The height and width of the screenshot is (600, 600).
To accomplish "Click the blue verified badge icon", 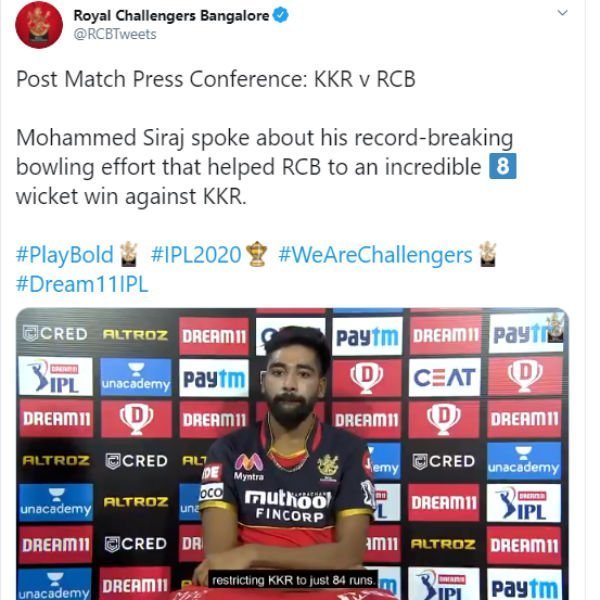I will tap(281, 15).
